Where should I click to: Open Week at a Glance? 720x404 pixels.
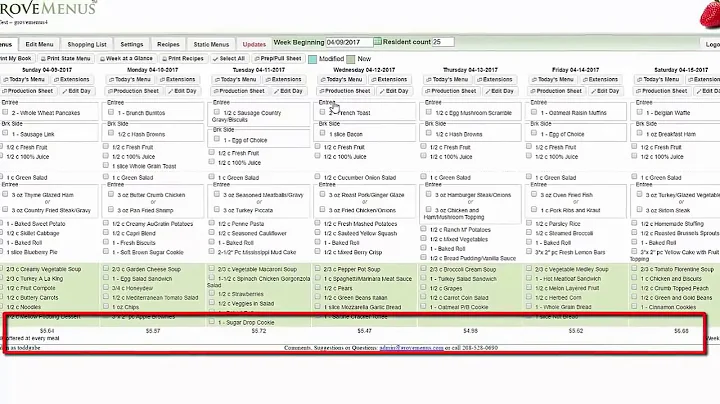pos(126,59)
